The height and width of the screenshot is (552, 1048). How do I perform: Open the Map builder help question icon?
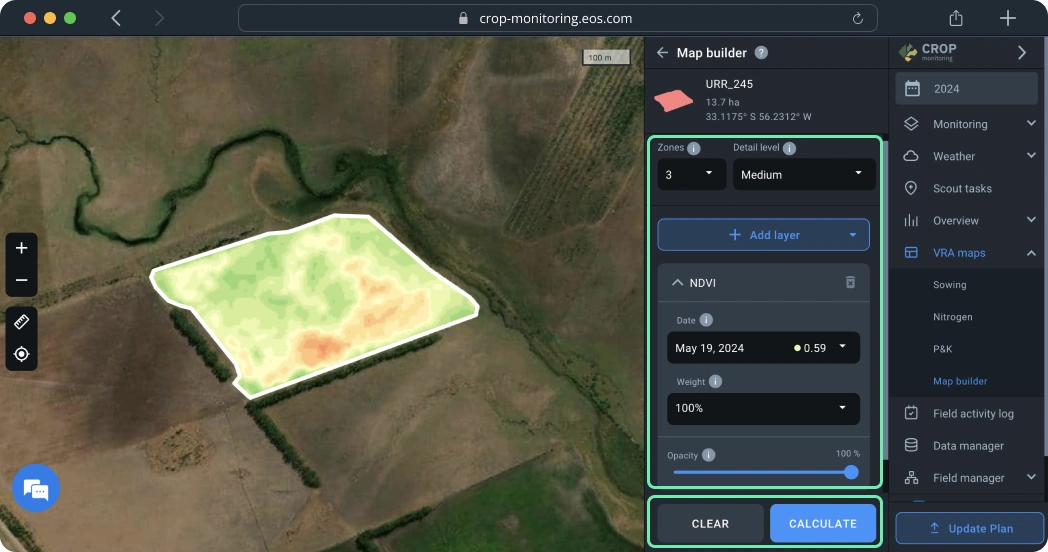point(761,53)
